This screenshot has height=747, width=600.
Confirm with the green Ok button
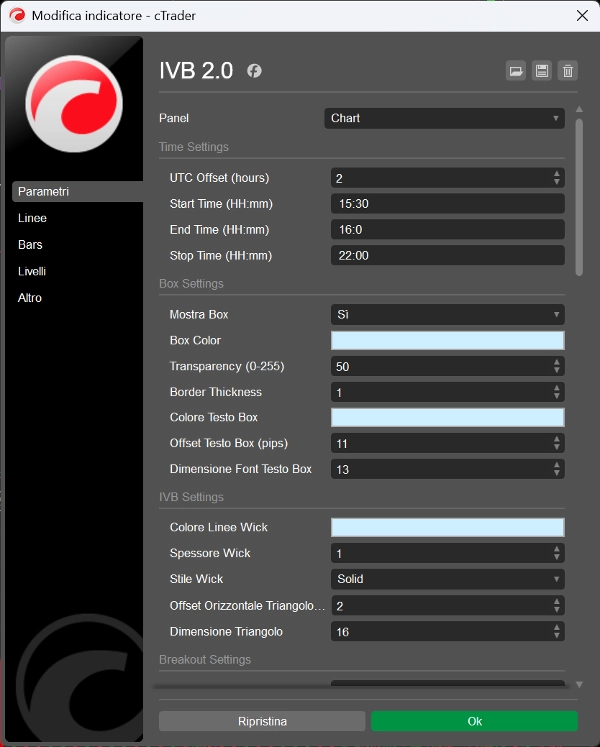474,721
